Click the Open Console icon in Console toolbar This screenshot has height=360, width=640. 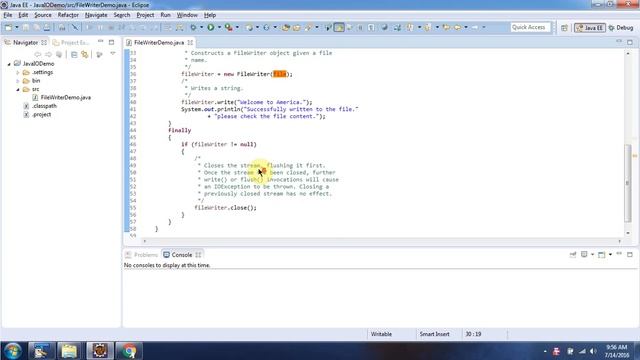[x=602, y=255]
